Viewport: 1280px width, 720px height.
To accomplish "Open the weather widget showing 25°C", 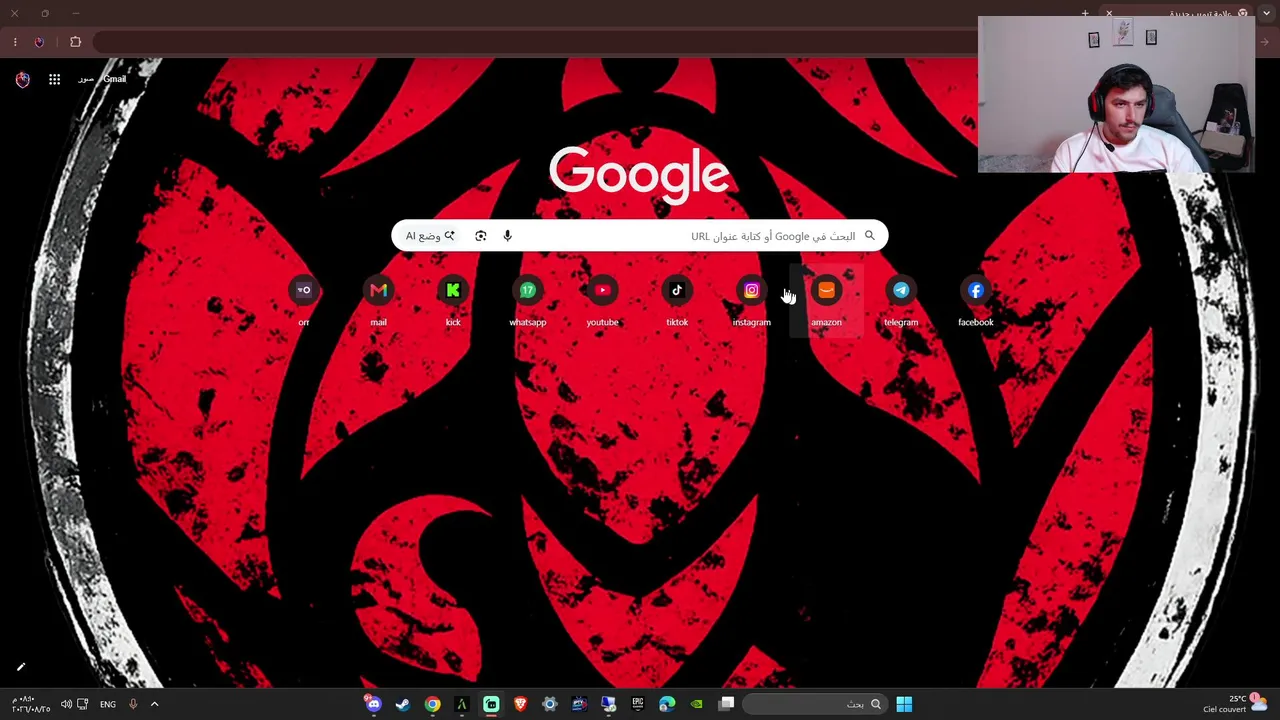I will pyautogui.click(x=1236, y=704).
